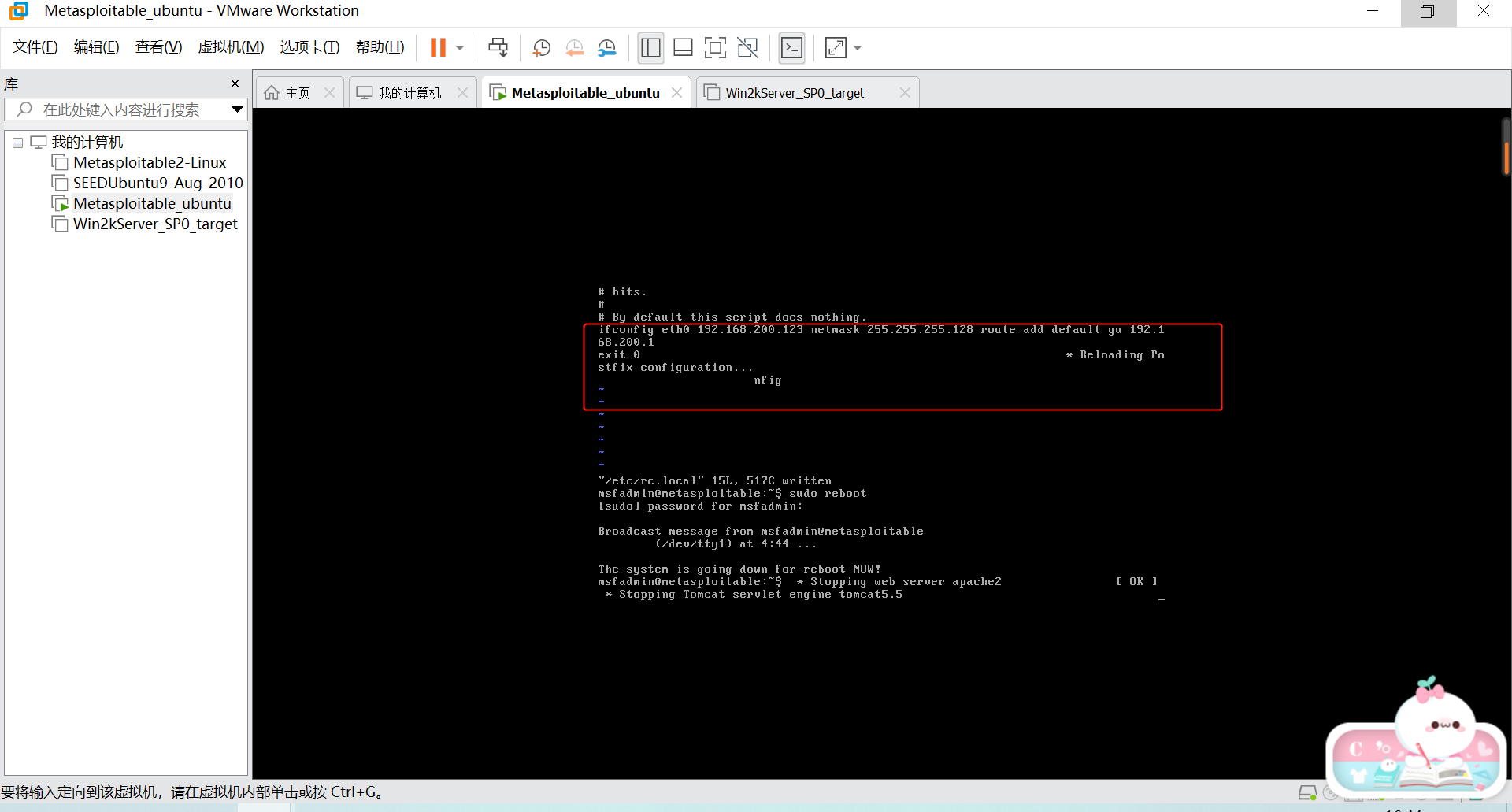The width and height of the screenshot is (1512, 812).
Task: Switch to the Win2kServer_SP0_target tab
Action: click(x=795, y=93)
